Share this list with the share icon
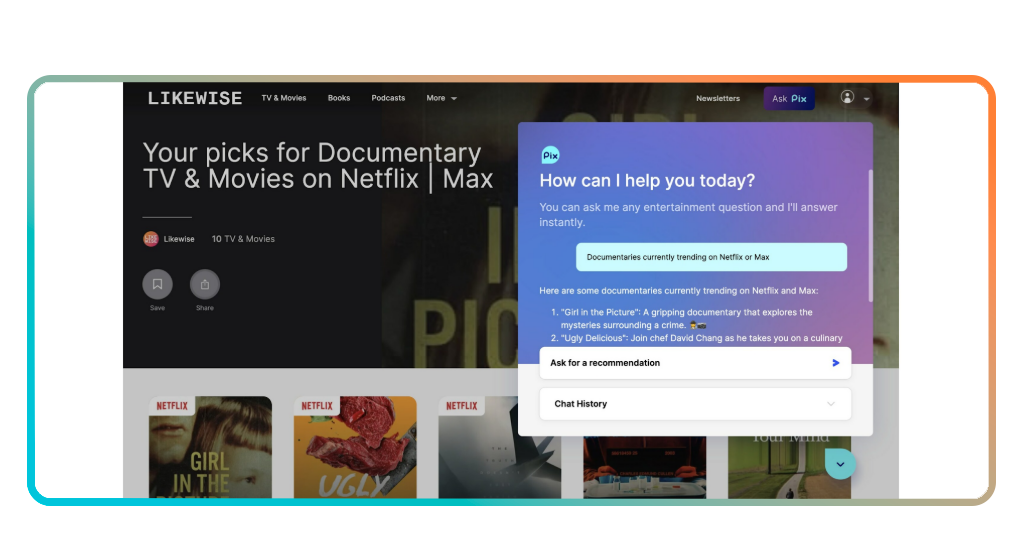 click(x=204, y=284)
